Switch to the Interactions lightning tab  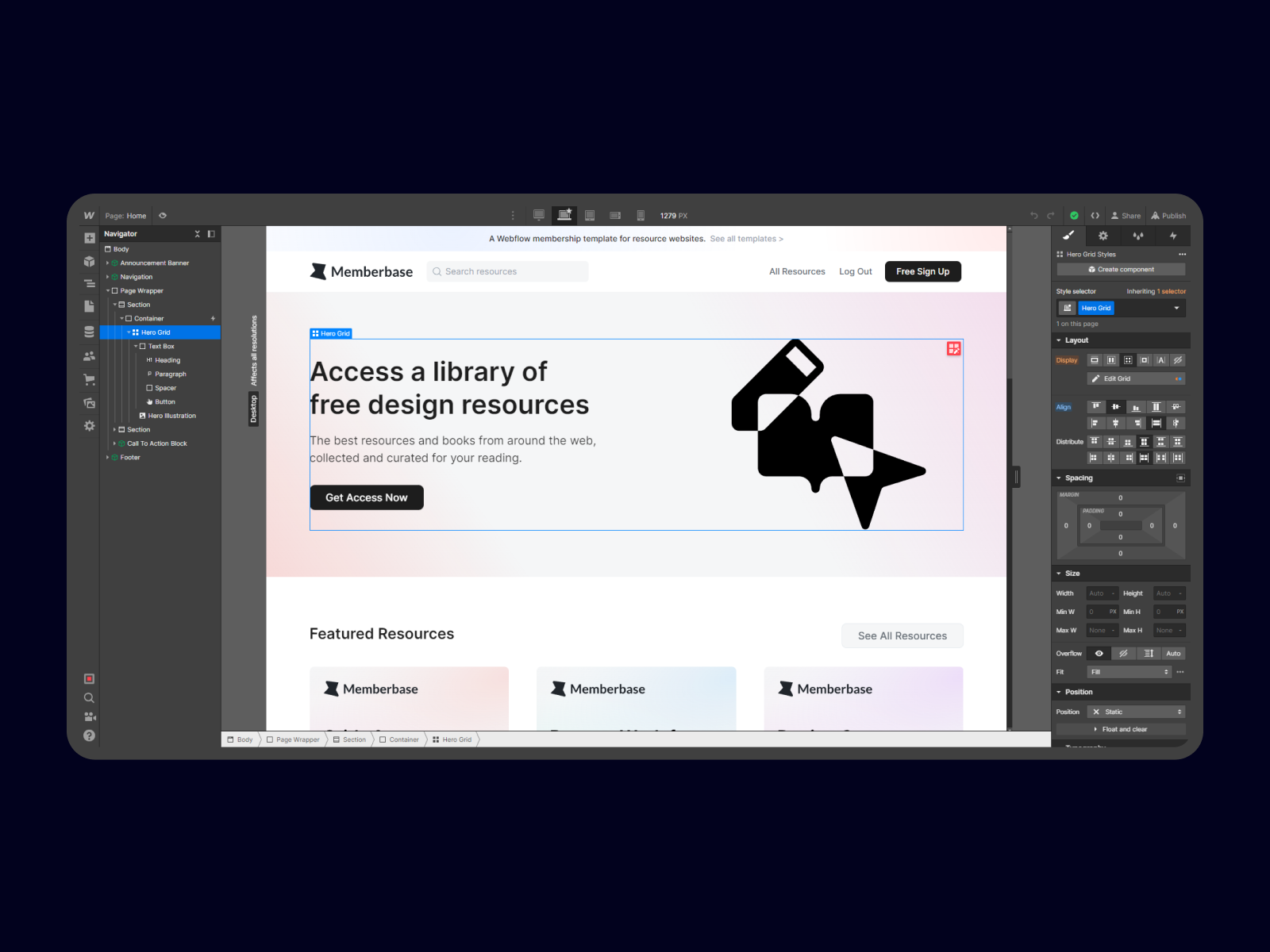(x=1173, y=236)
